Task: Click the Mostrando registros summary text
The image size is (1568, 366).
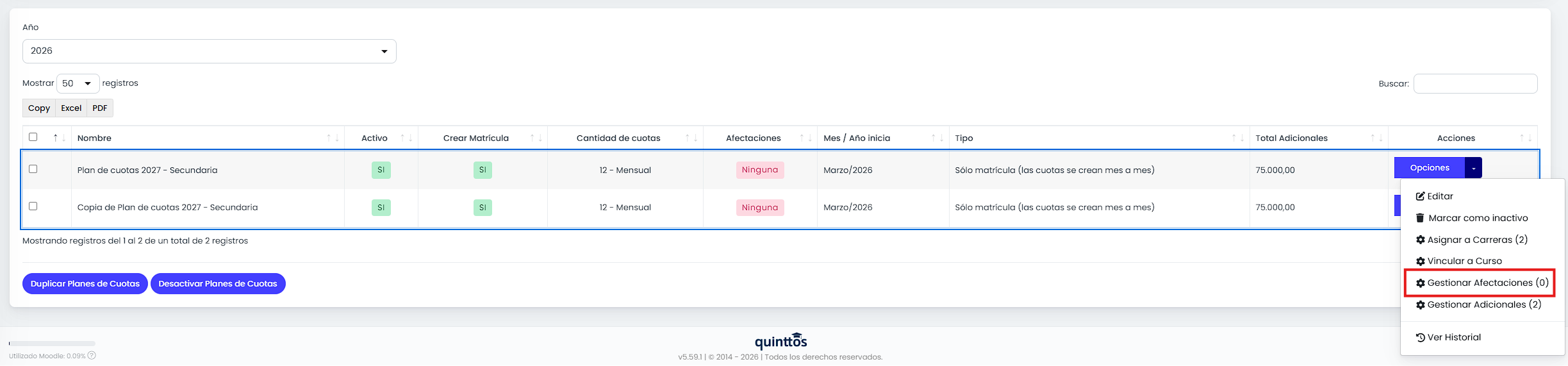Action: pyautogui.click(x=135, y=241)
